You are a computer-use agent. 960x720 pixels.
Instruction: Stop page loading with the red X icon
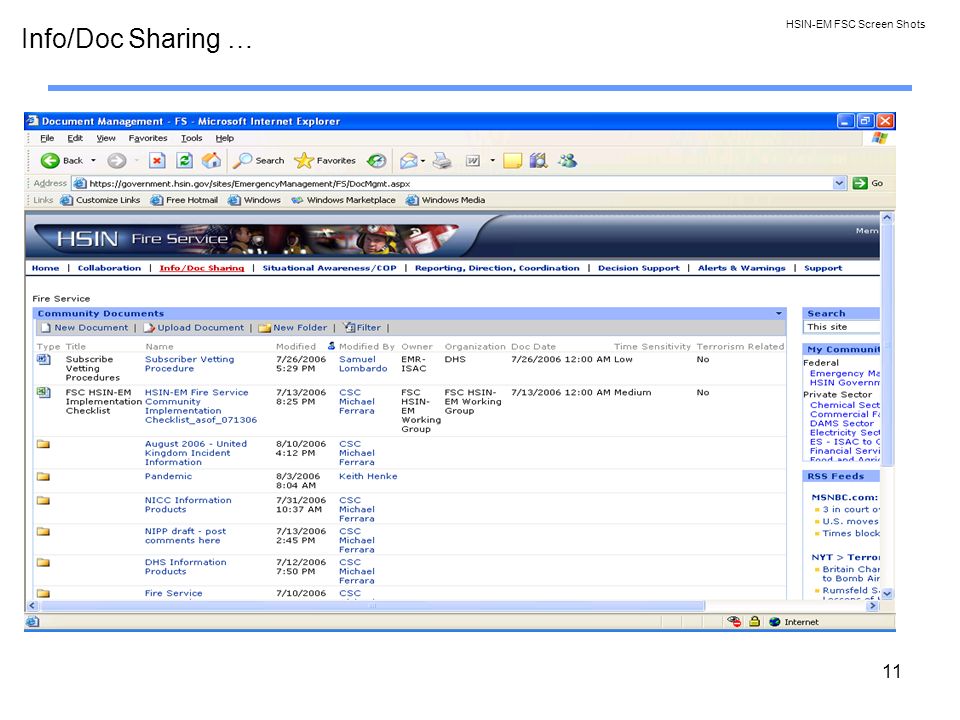[157, 160]
